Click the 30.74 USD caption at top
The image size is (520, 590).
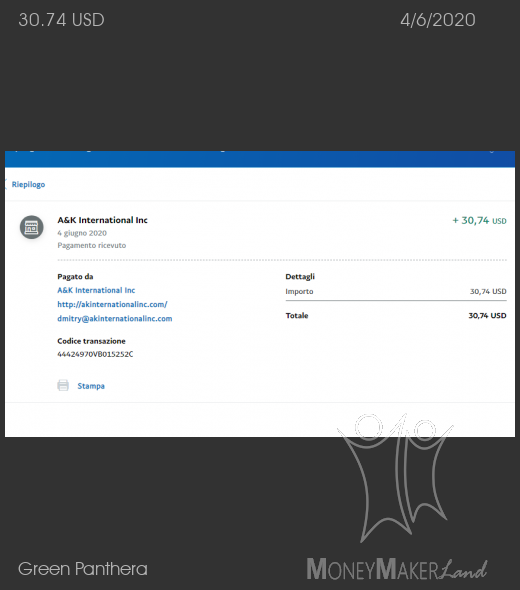tap(61, 20)
